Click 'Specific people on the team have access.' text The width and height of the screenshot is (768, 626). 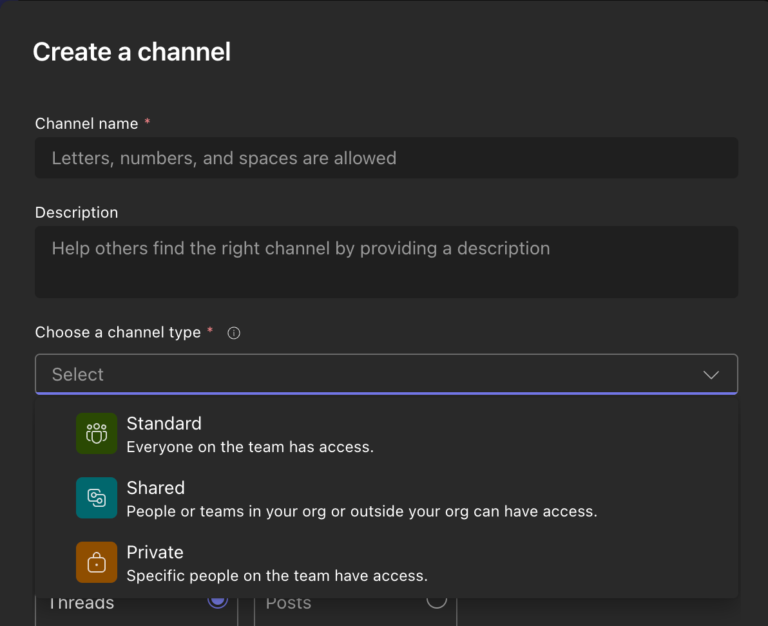[x=277, y=576]
